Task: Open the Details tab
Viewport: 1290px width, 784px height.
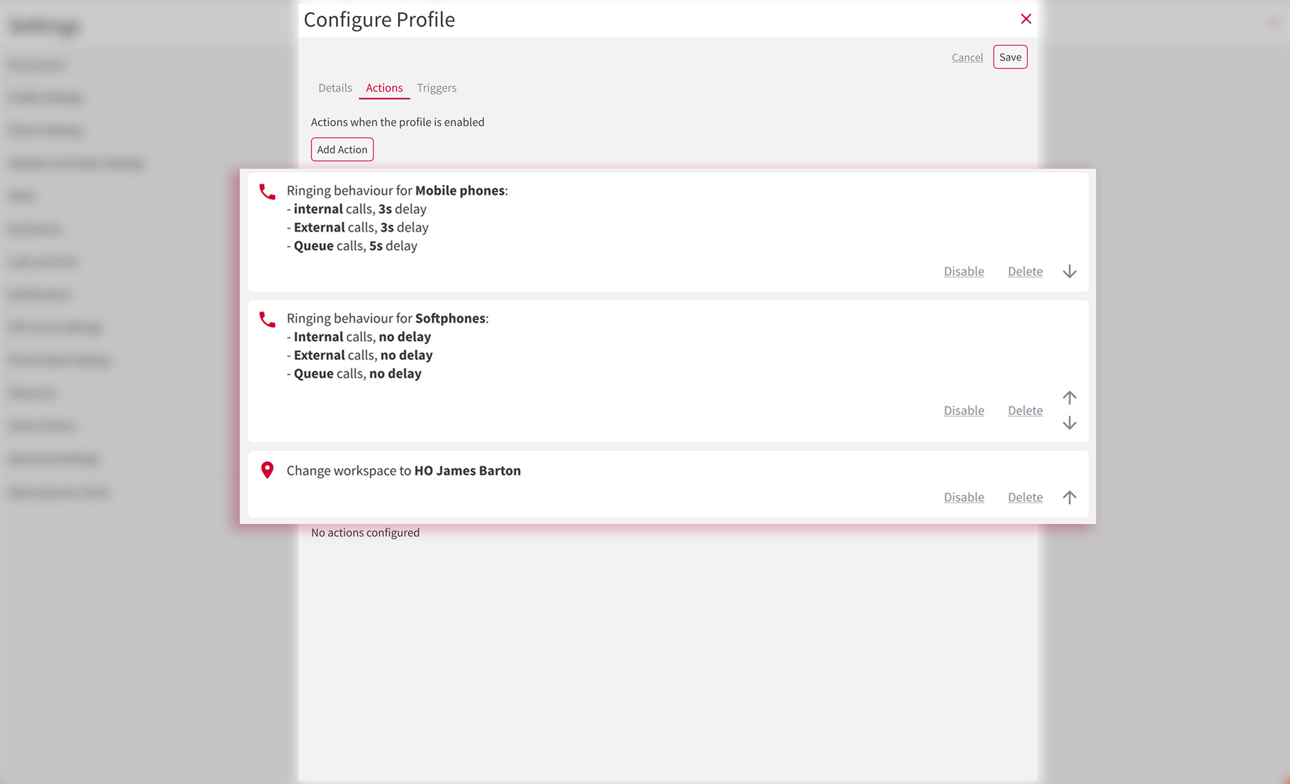Action: (x=335, y=88)
